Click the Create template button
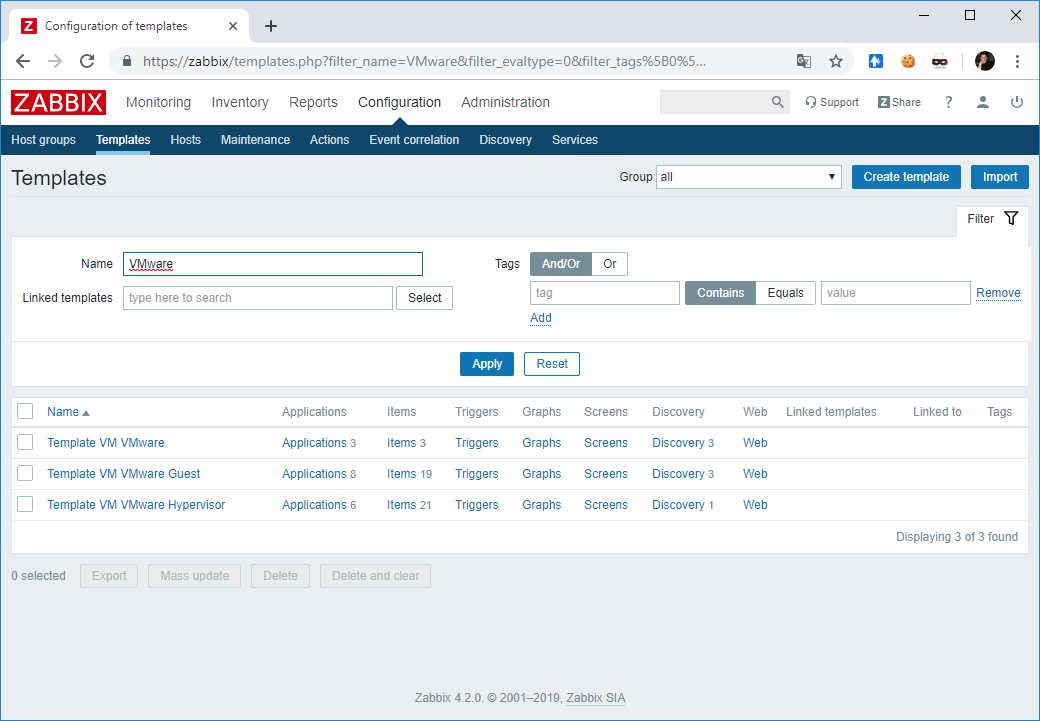This screenshot has width=1040, height=721. (906, 177)
